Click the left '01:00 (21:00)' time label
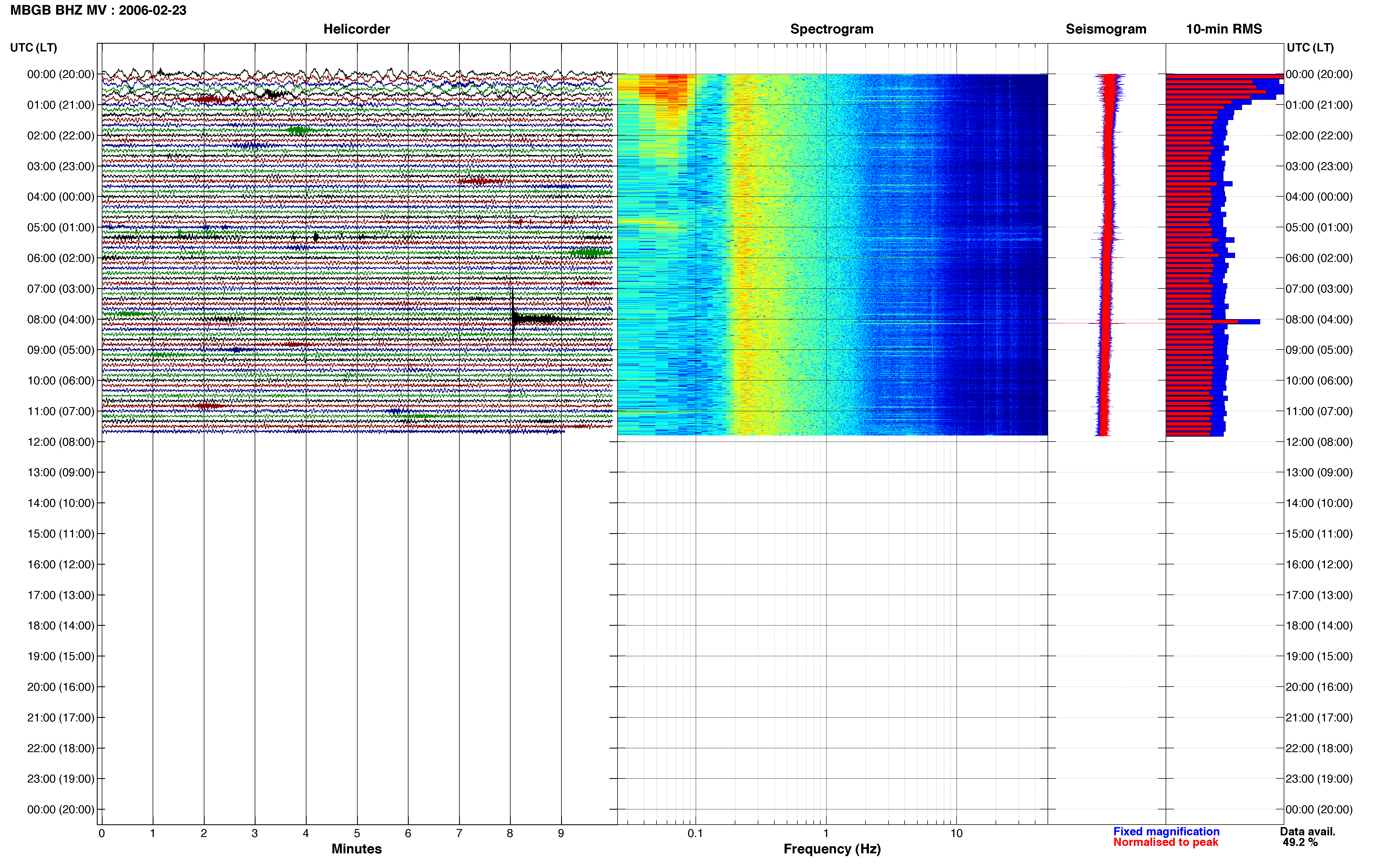The height and width of the screenshot is (868, 1388). tap(61, 105)
